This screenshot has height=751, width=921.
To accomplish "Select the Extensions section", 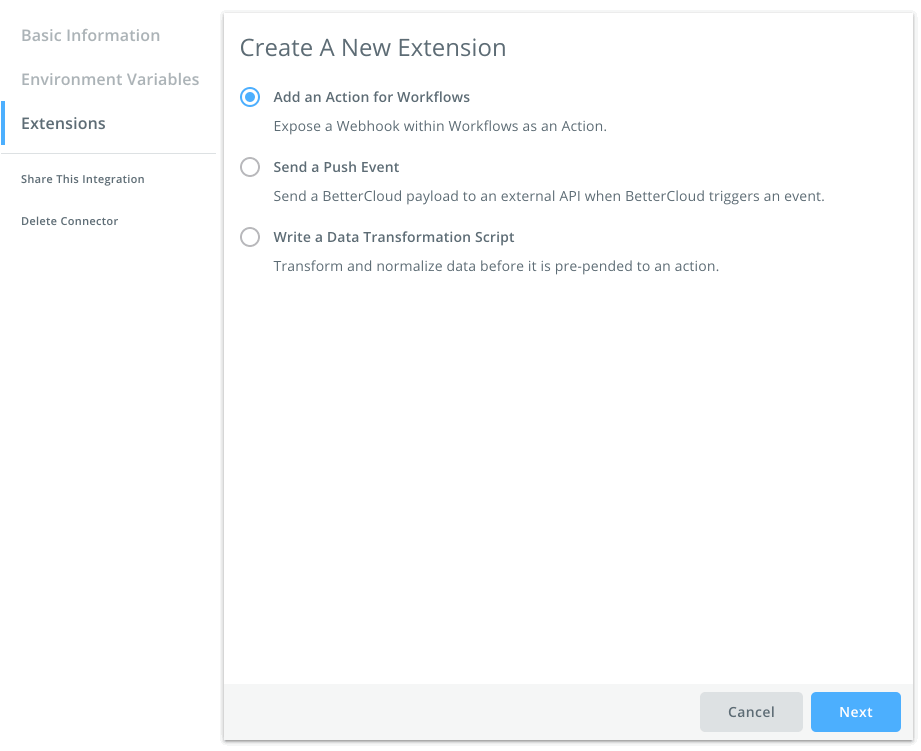I will (63, 123).
